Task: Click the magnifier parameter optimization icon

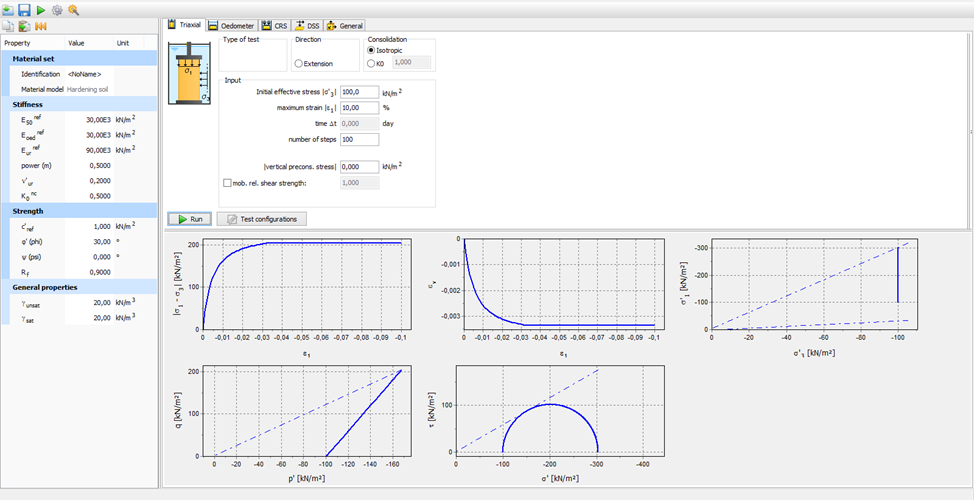Action: 73,9
